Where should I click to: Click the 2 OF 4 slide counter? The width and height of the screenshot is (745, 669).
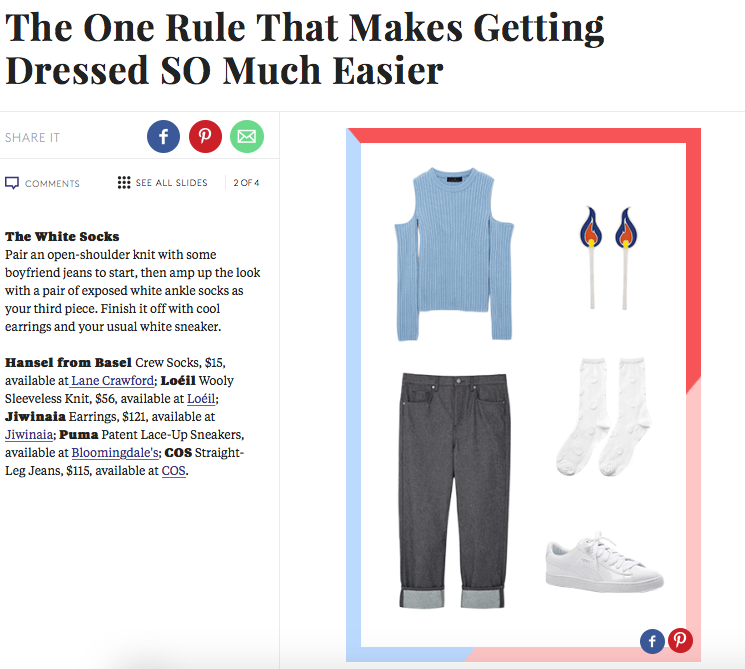246,183
